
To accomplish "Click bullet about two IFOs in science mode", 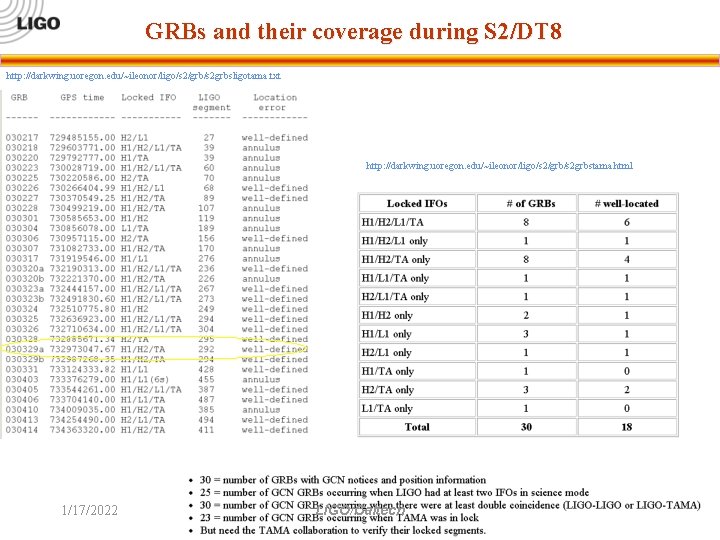I will coord(394,492).
